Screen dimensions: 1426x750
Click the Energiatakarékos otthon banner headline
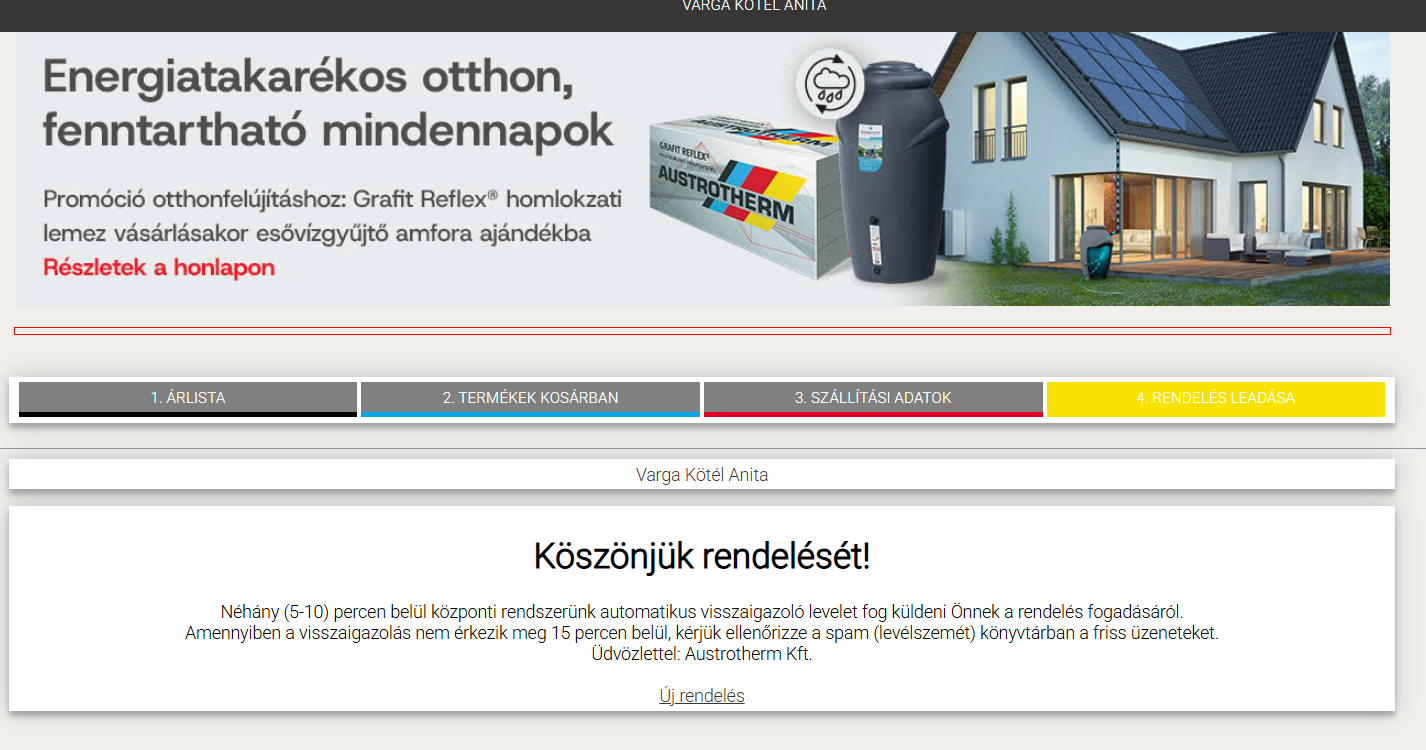click(328, 103)
